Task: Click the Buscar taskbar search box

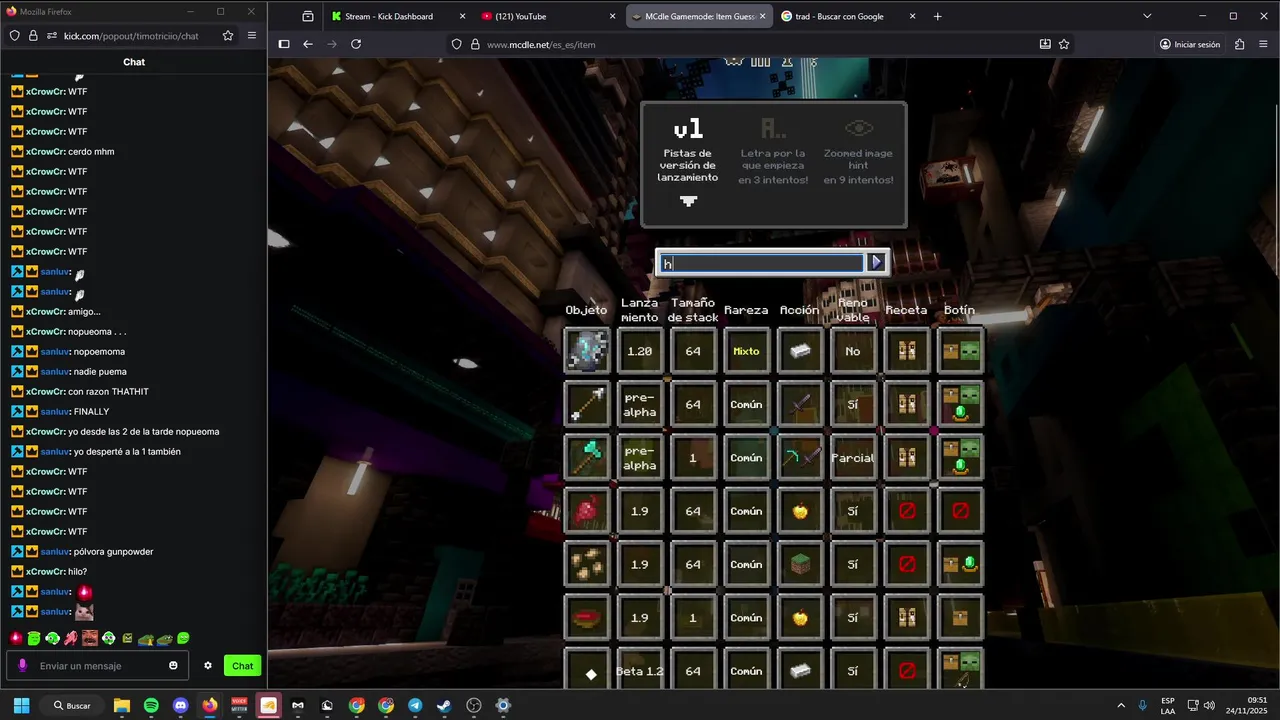Action: coord(72,705)
